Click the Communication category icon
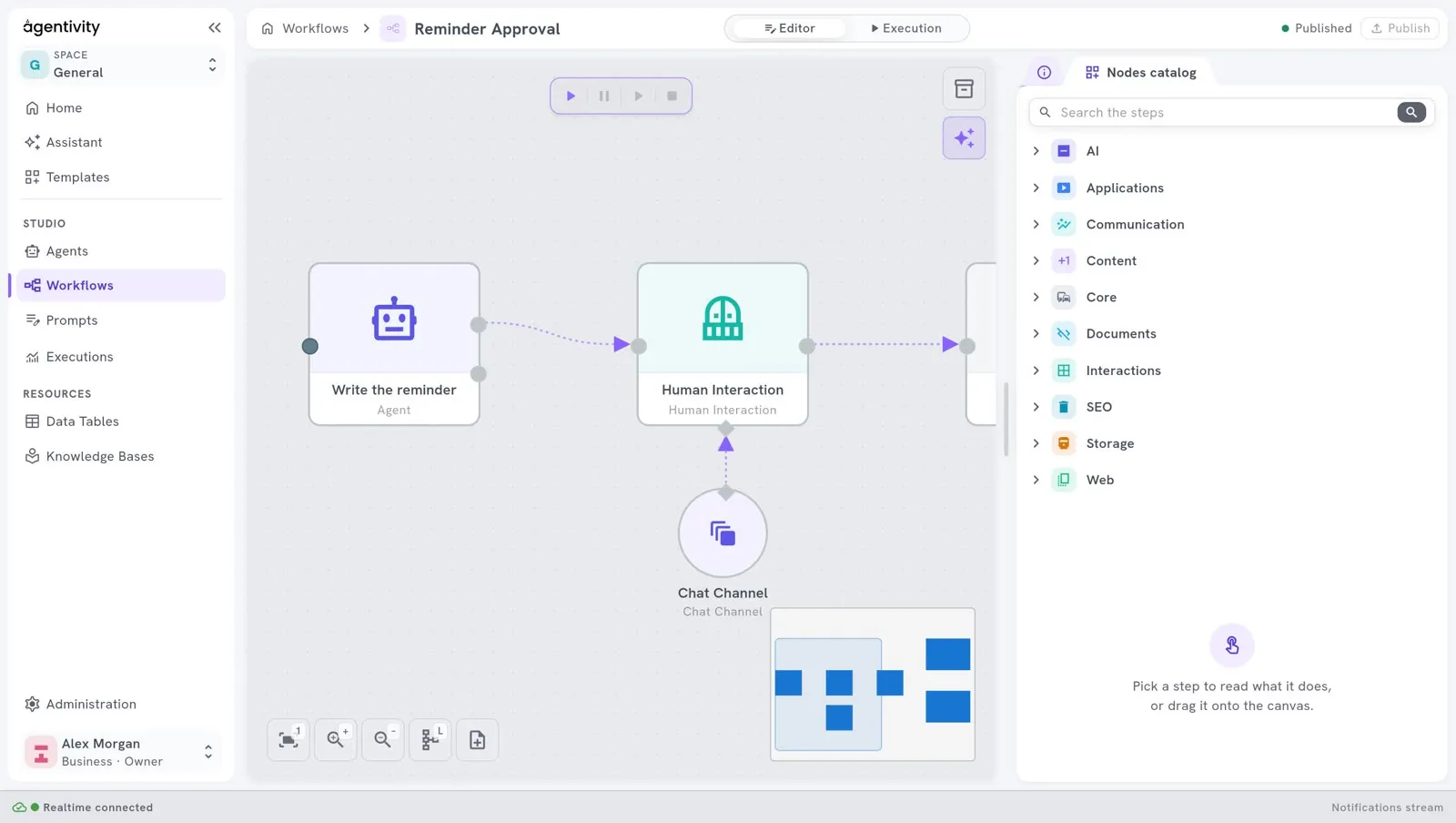 coord(1064,224)
